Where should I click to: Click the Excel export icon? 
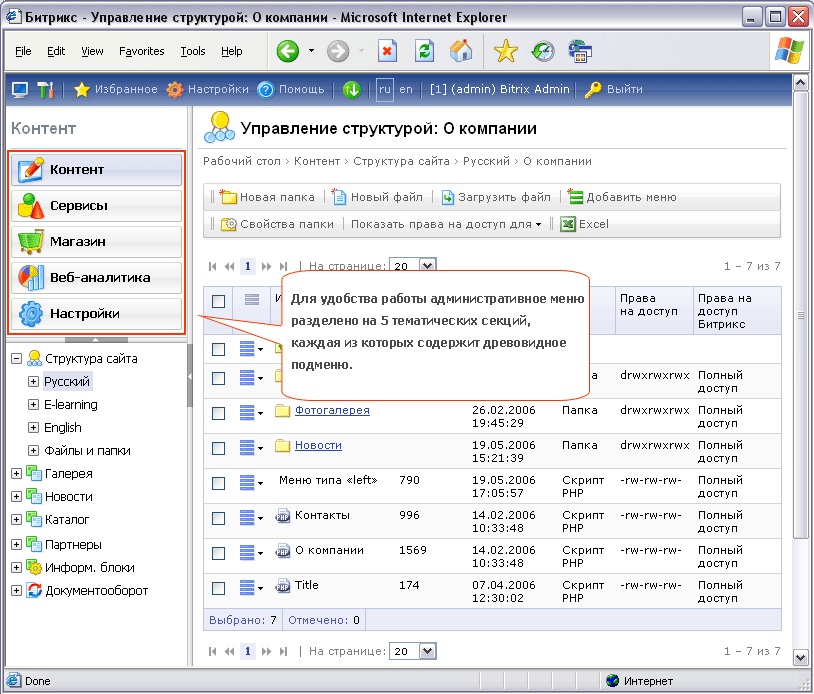pos(568,224)
